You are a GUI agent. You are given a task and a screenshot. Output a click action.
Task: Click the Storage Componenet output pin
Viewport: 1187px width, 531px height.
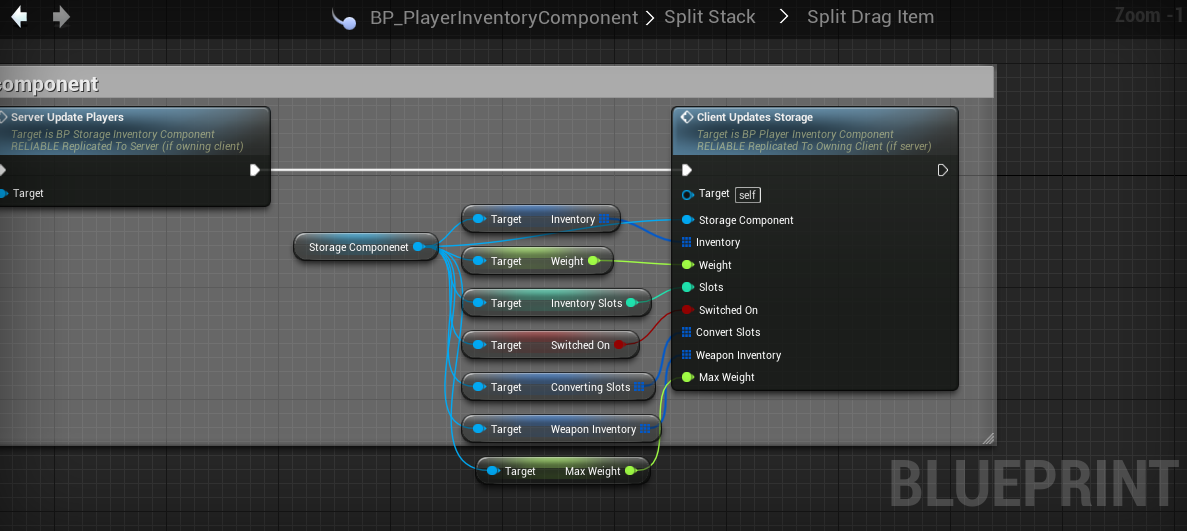coord(419,247)
